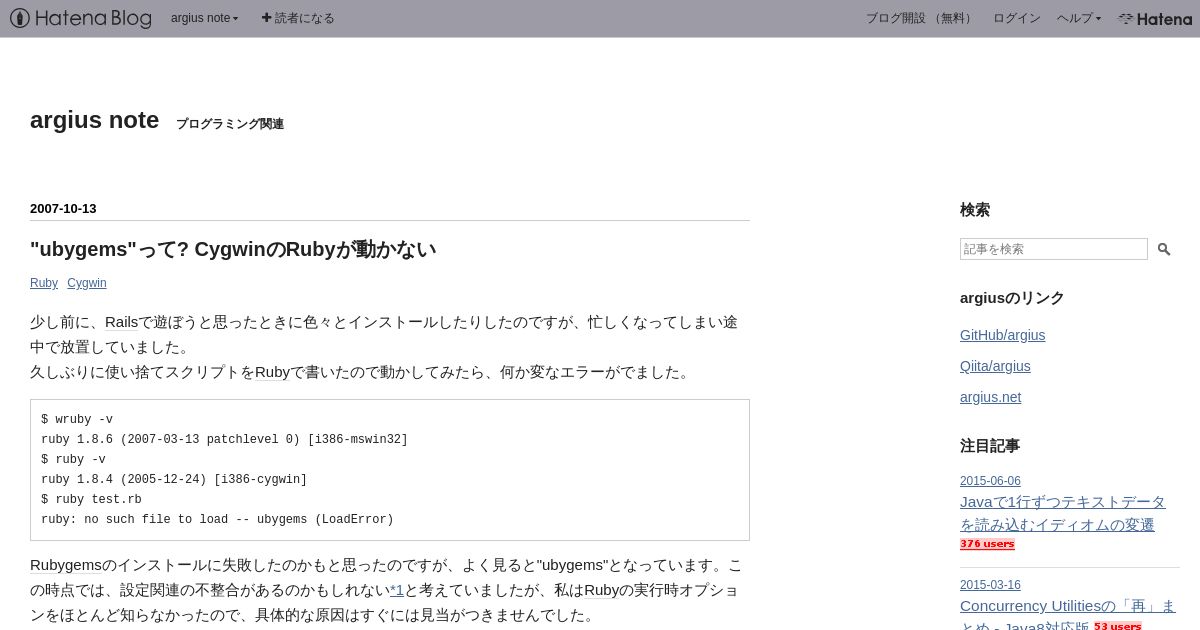Click the 検索 sidebar heading

point(975,210)
